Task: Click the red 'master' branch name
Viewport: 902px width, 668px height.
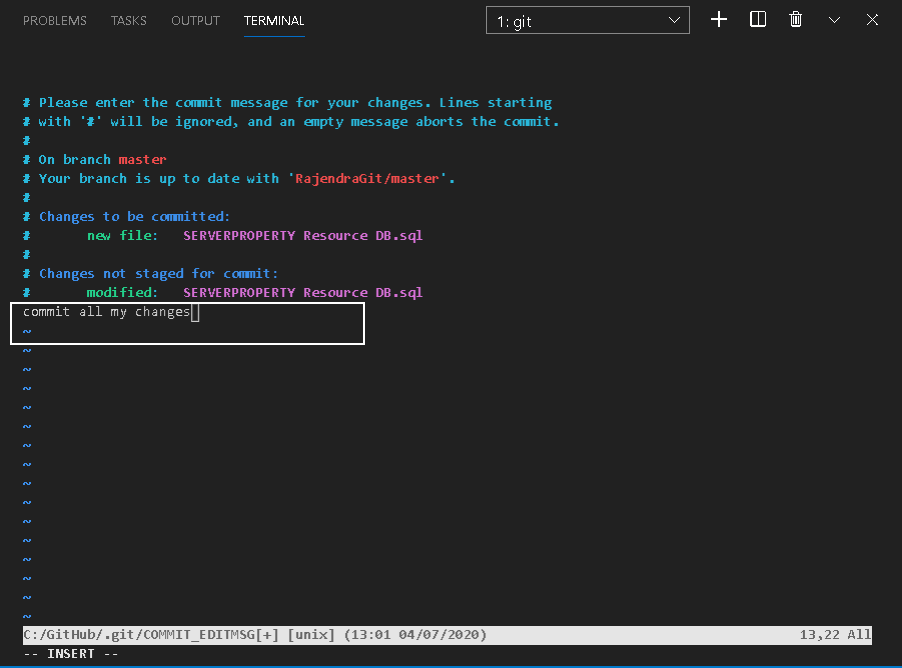Action: click(x=142, y=160)
